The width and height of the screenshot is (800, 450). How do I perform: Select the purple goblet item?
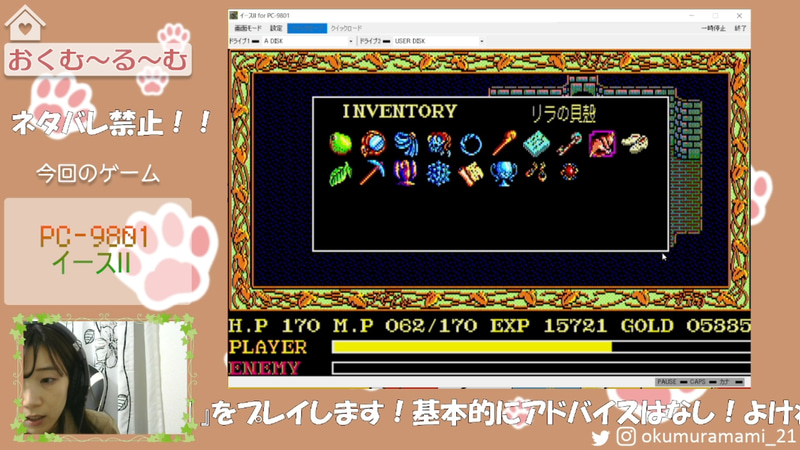click(406, 173)
